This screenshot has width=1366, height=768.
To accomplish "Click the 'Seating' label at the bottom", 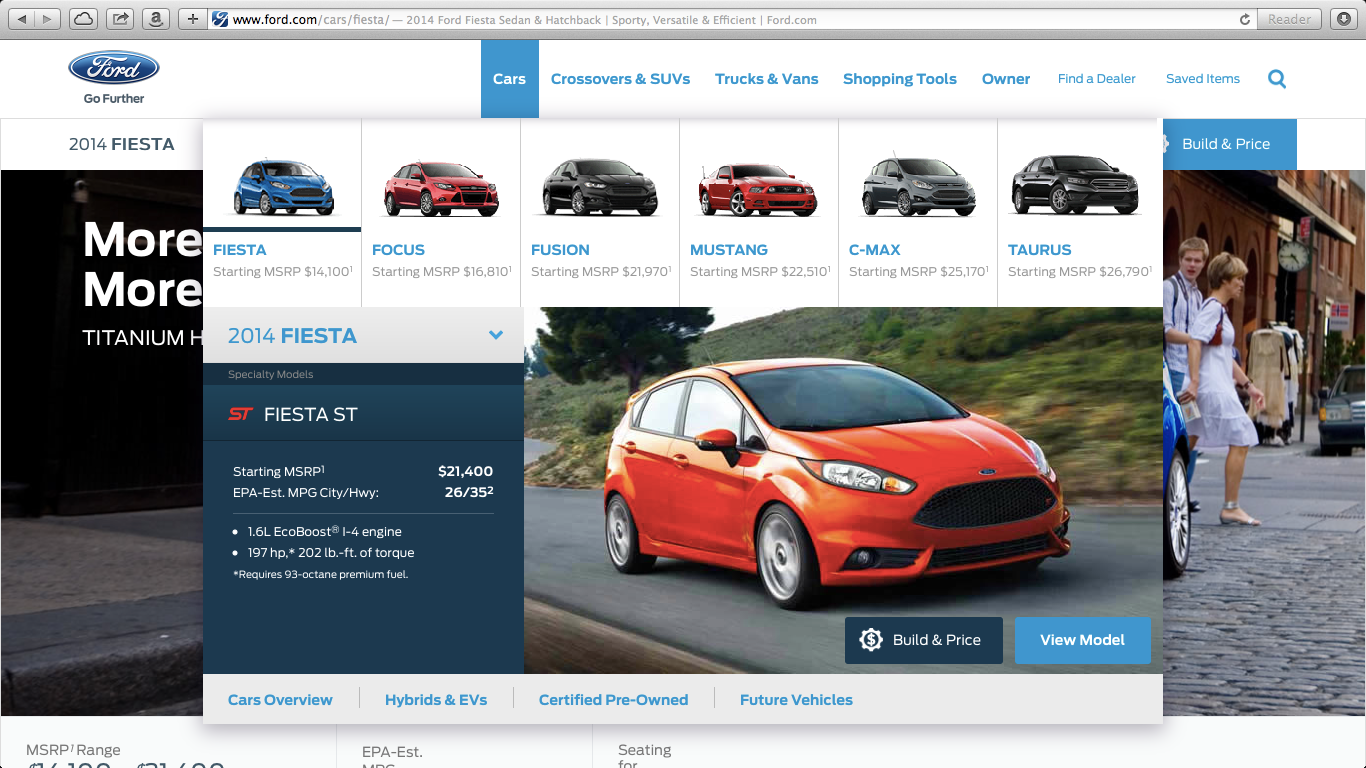I will (645, 750).
